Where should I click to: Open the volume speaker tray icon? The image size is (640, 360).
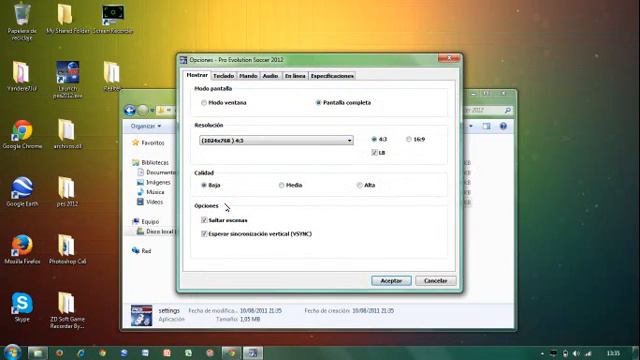point(576,353)
